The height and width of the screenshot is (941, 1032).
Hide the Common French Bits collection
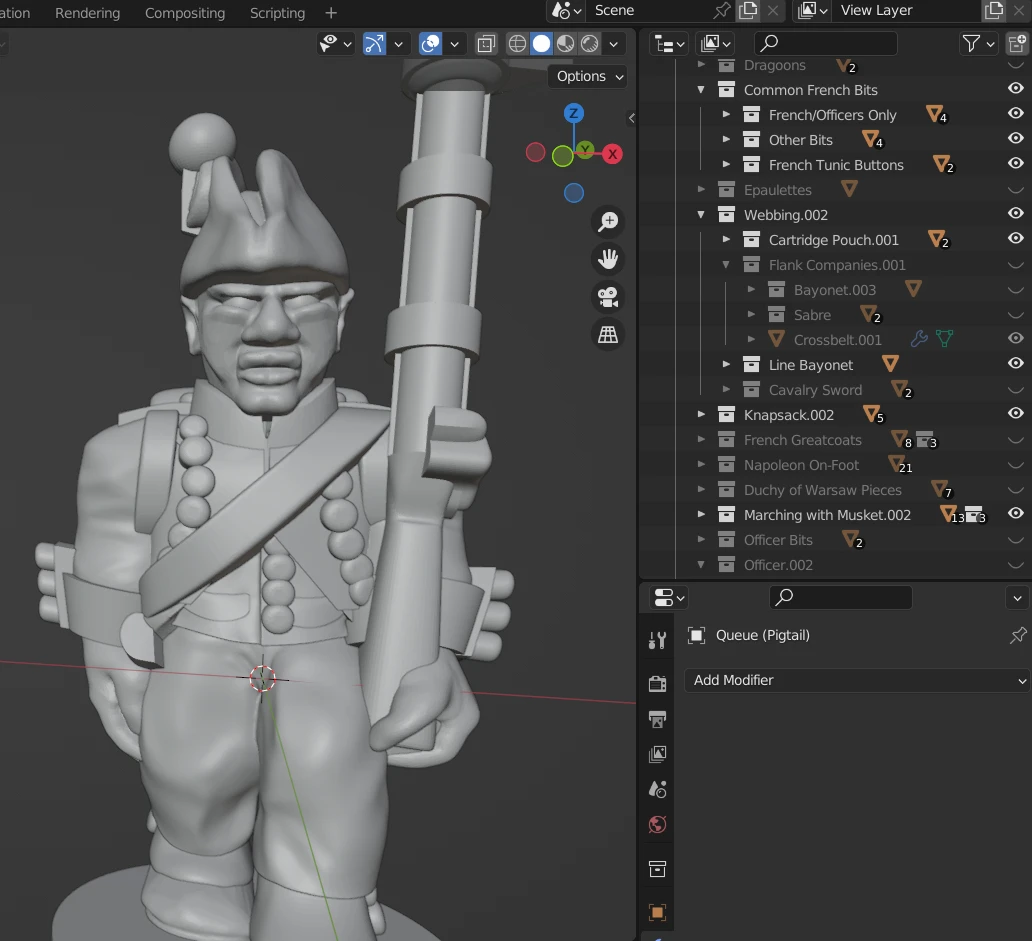coord(1016,88)
